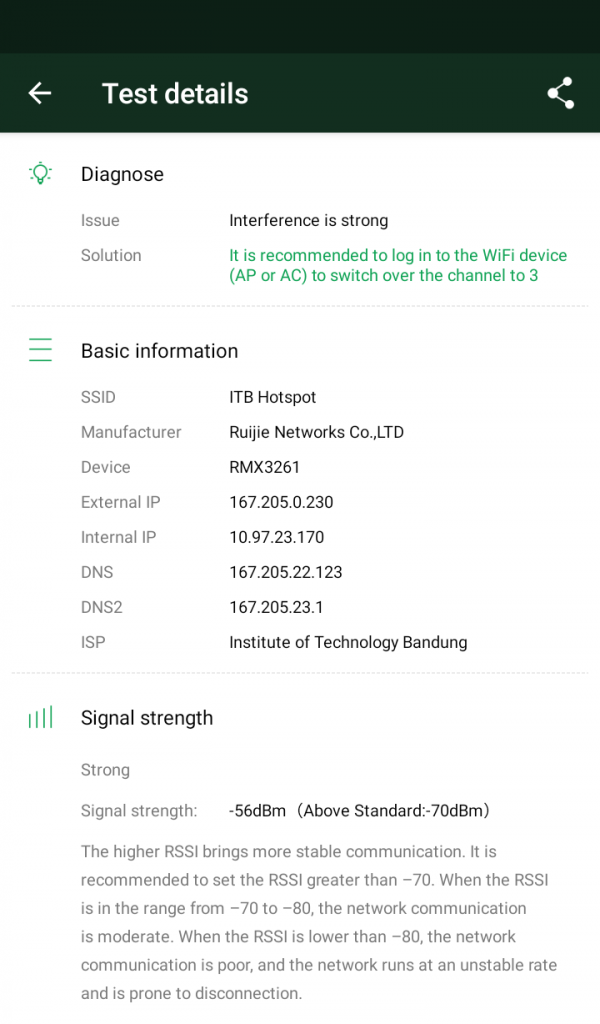Click the Signal strength bars icon
The image size is (600, 1024).
40,717
